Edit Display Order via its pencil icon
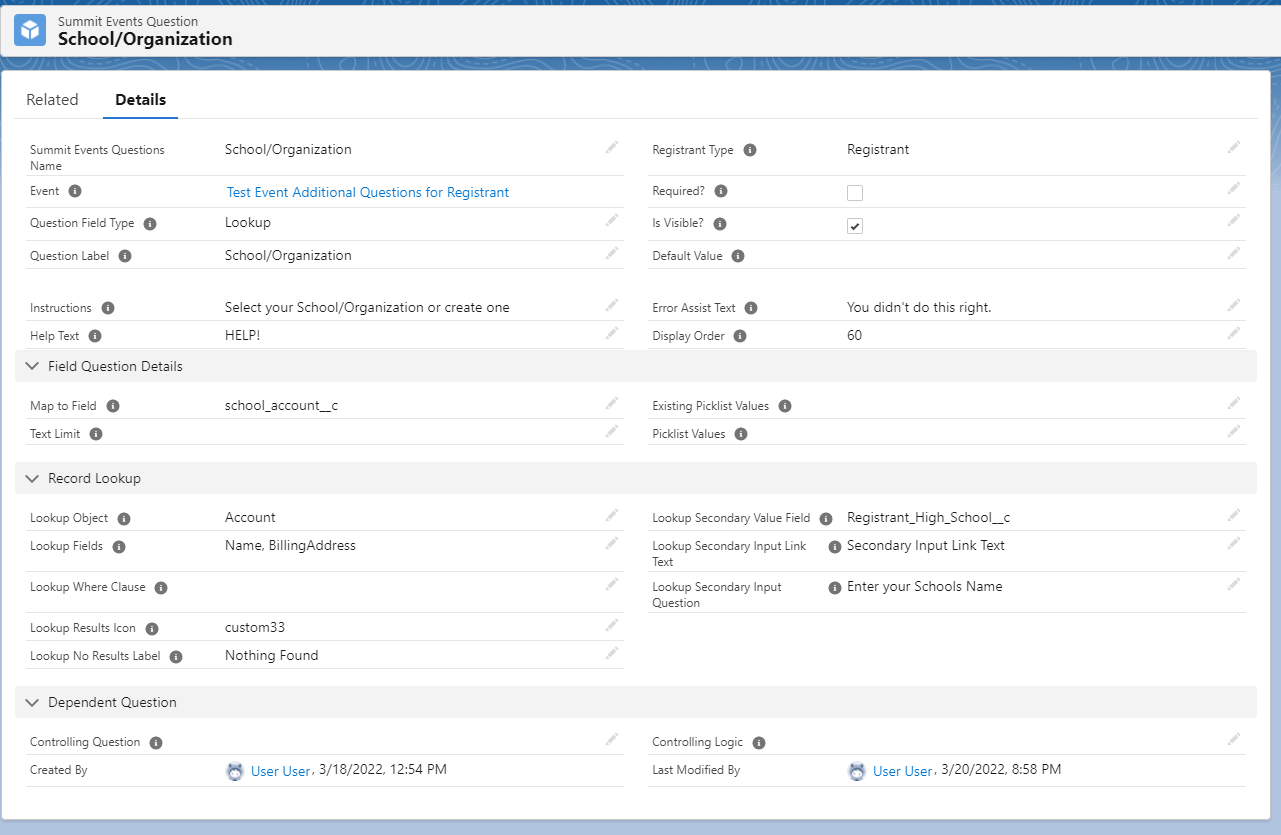Screen dimensions: 1281x835 1233,332
